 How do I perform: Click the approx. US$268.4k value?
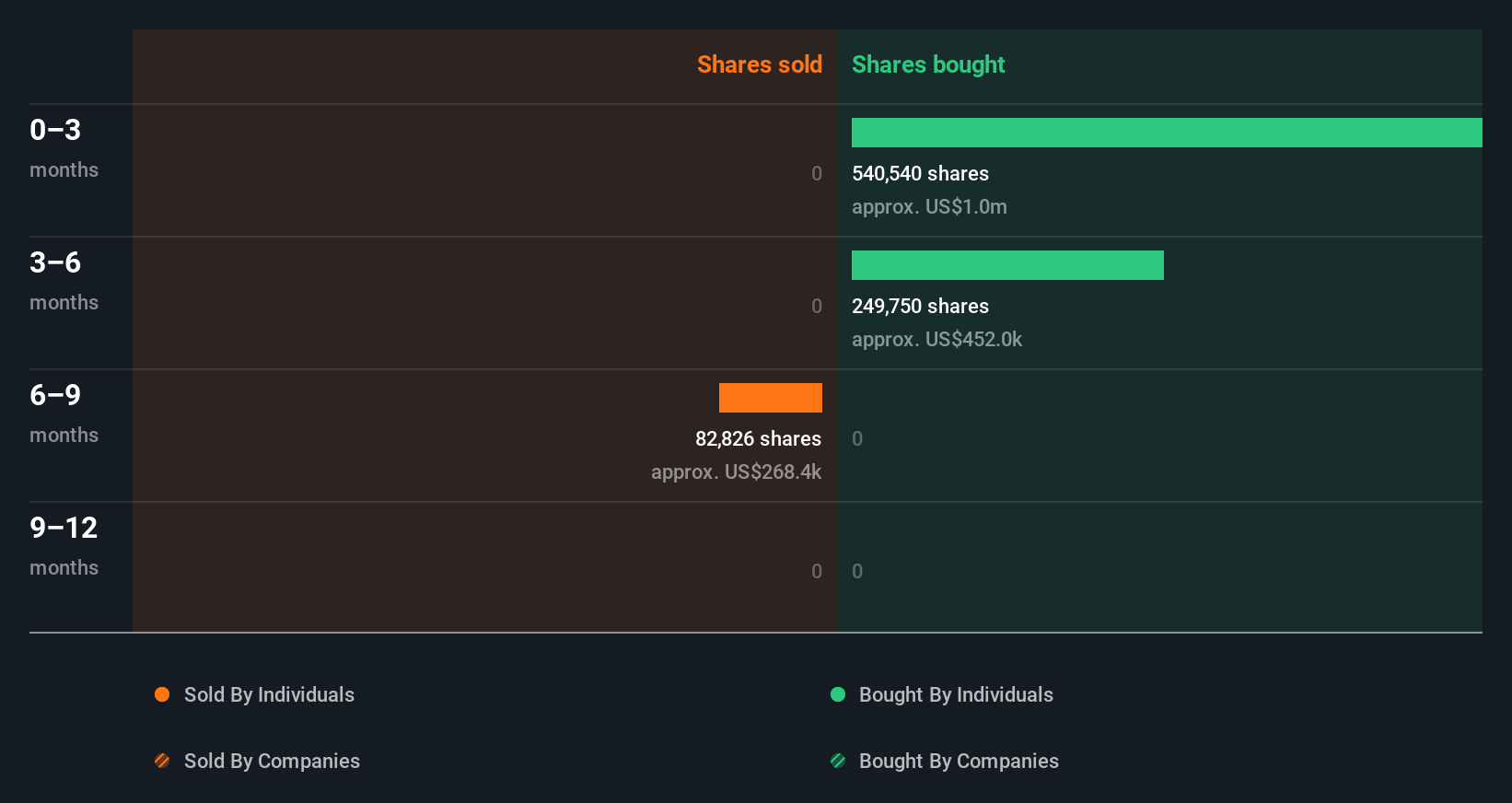(x=736, y=471)
